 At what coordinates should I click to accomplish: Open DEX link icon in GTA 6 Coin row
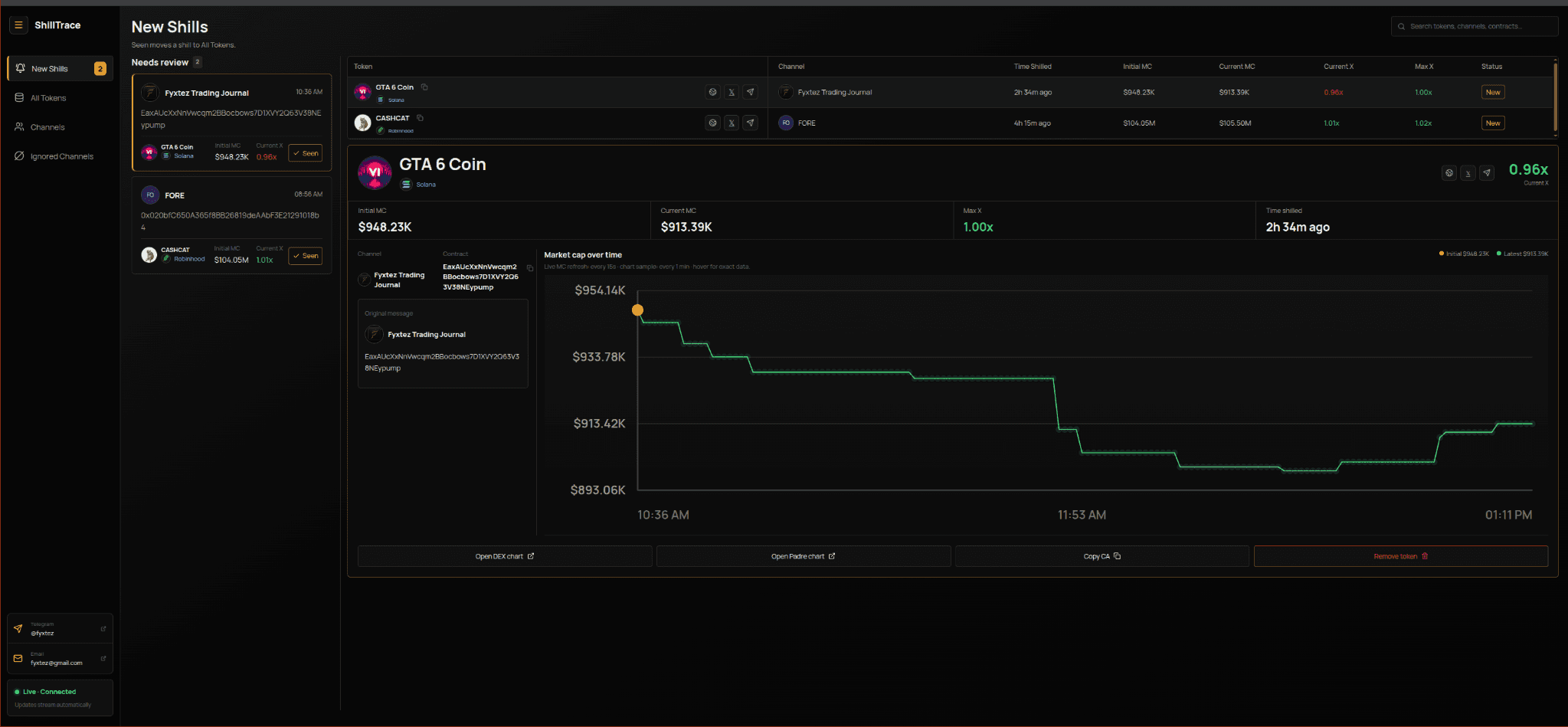pos(712,92)
